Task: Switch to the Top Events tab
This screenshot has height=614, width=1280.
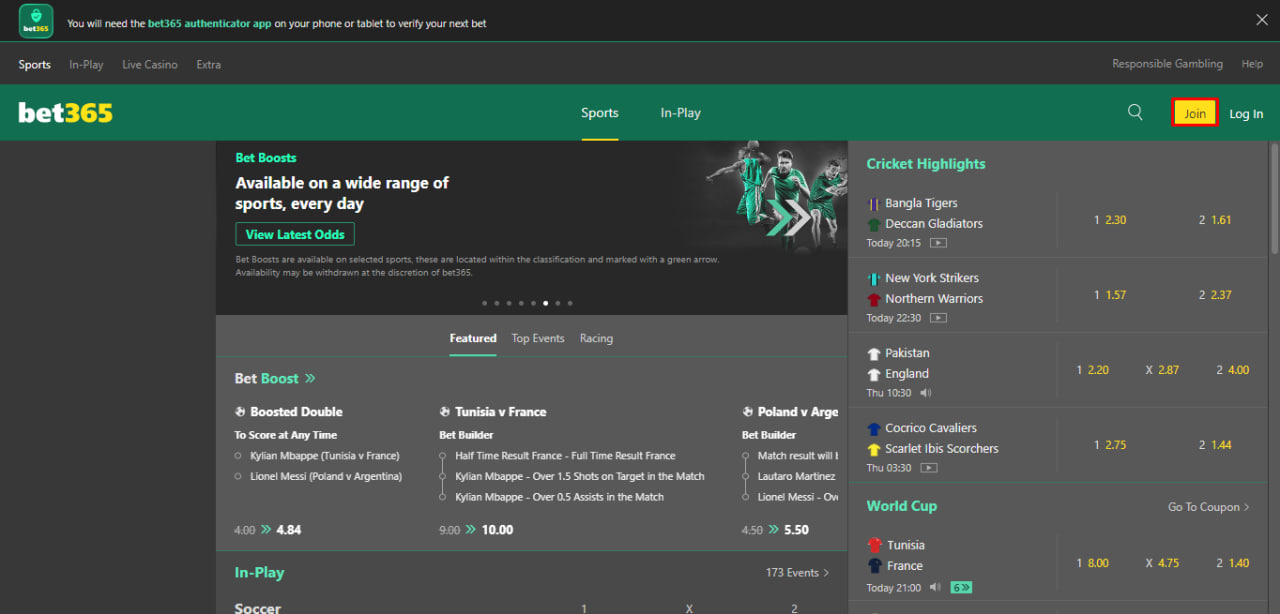Action: pyautogui.click(x=538, y=339)
